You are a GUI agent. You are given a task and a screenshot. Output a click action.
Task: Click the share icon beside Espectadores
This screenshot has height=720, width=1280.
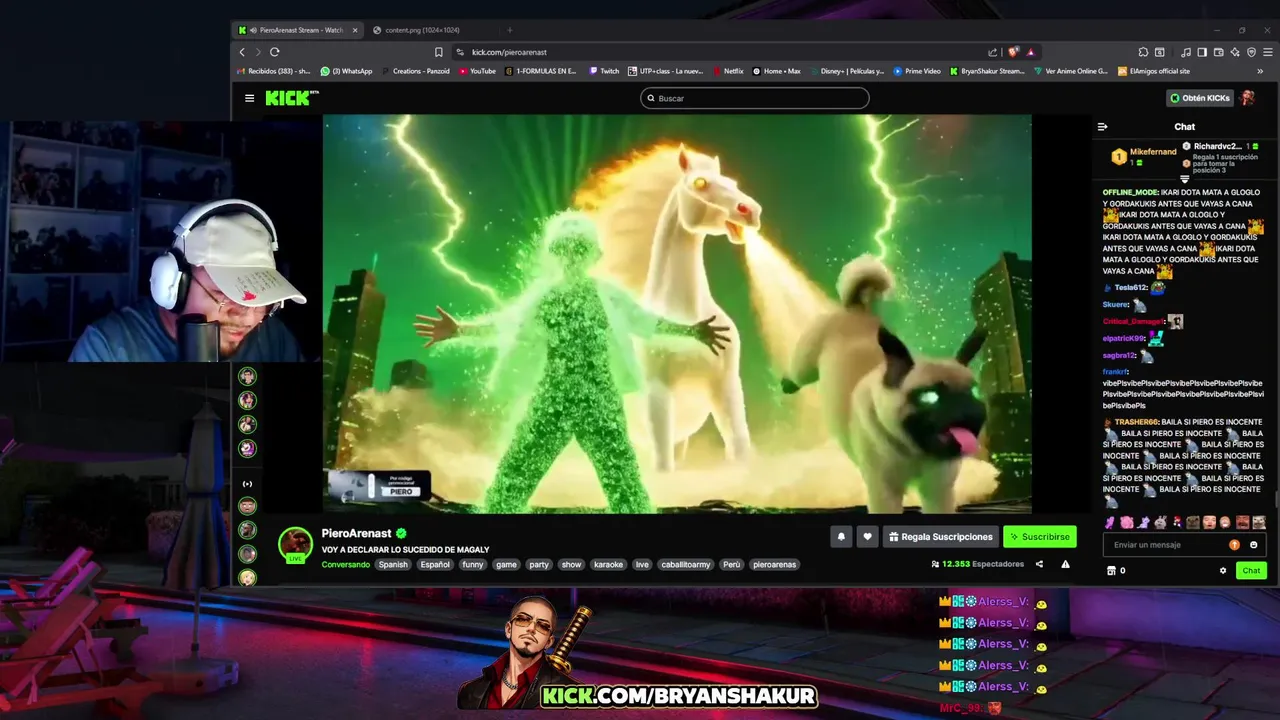1039,564
